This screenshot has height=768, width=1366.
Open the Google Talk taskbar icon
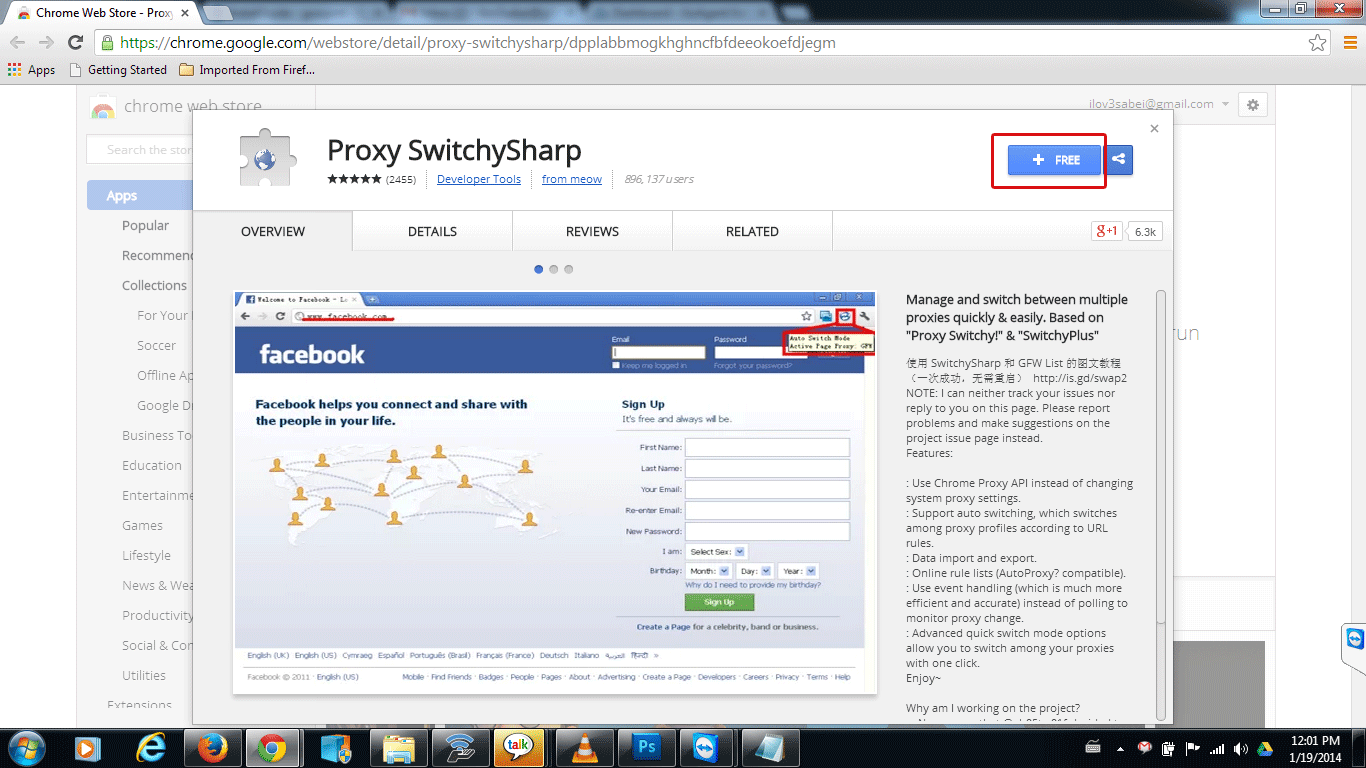[x=520, y=747]
